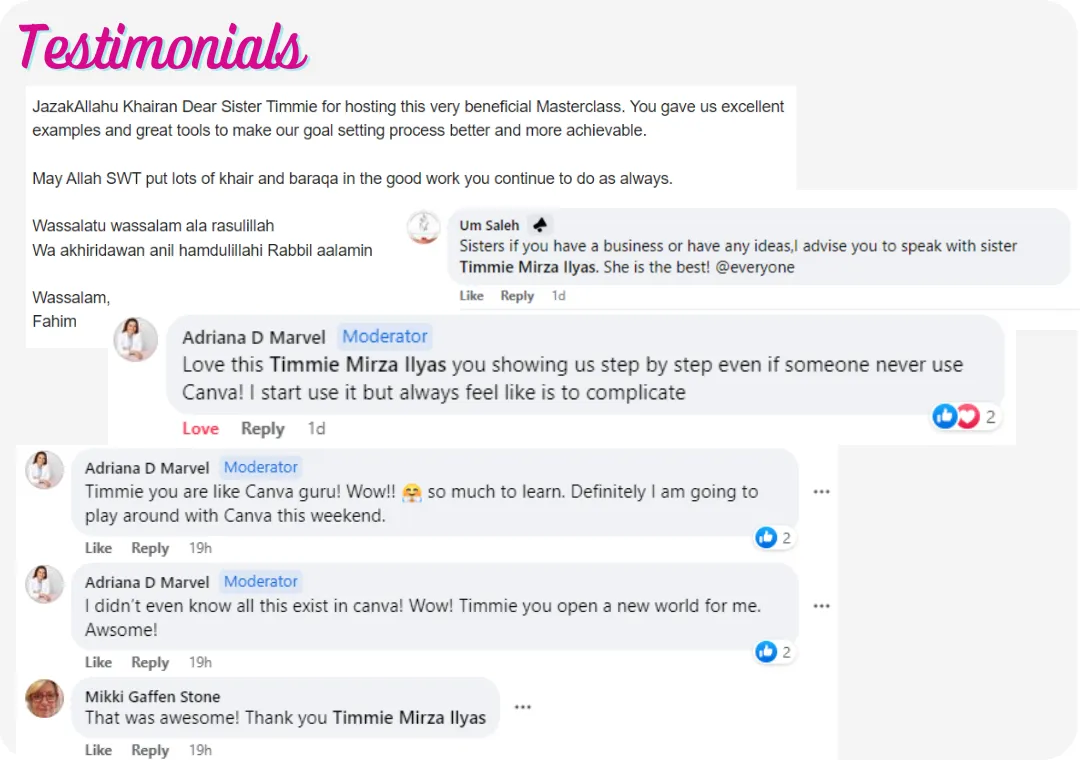1080x760 pixels.
Task: Toggle Like on Um Saleh's comment
Action: [471, 296]
